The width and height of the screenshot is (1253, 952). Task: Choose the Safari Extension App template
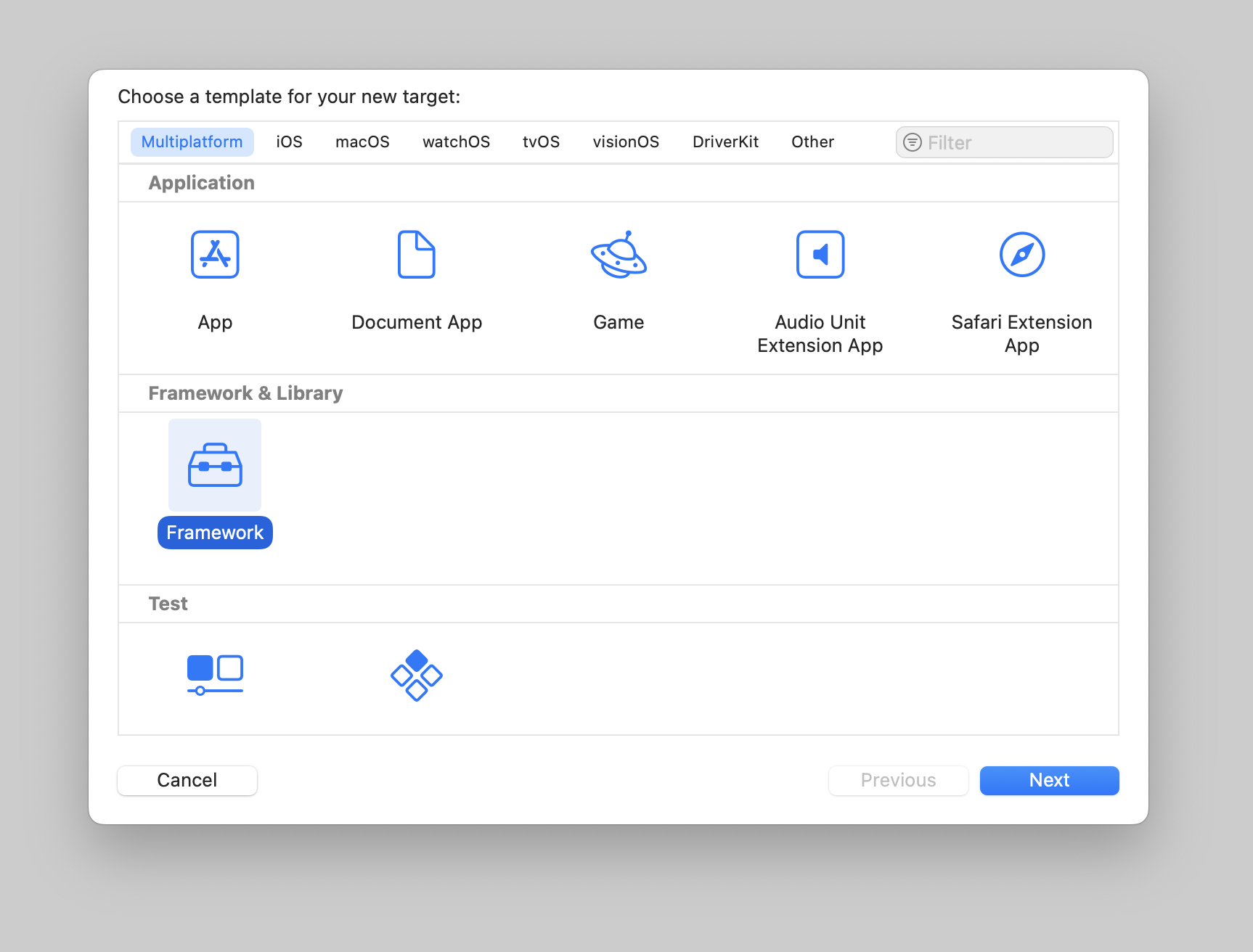(x=1021, y=255)
